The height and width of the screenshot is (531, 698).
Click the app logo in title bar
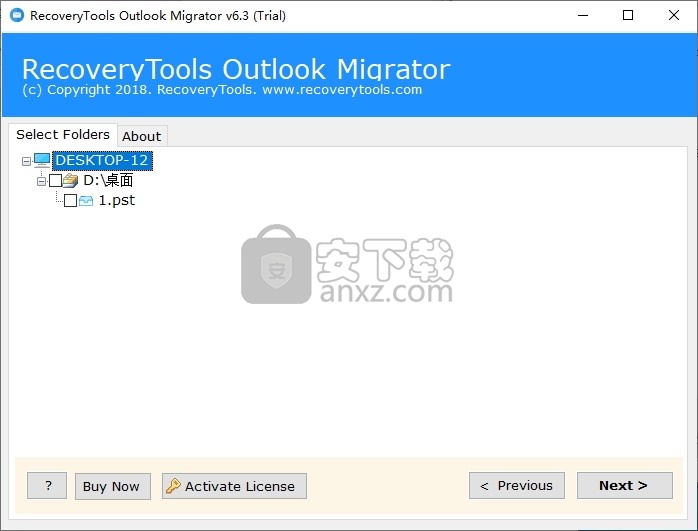coord(16,15)
